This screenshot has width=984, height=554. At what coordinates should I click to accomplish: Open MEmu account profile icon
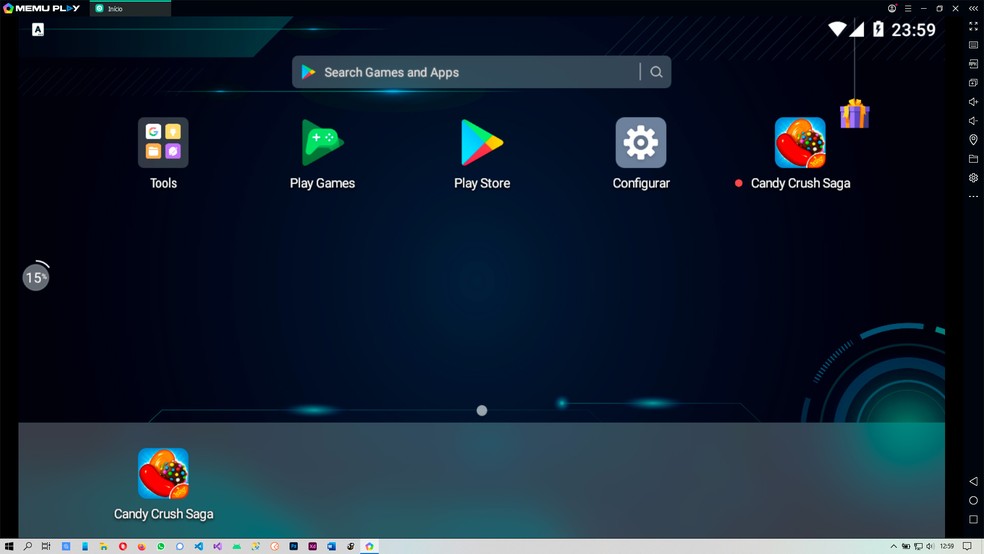coord(892,9)
